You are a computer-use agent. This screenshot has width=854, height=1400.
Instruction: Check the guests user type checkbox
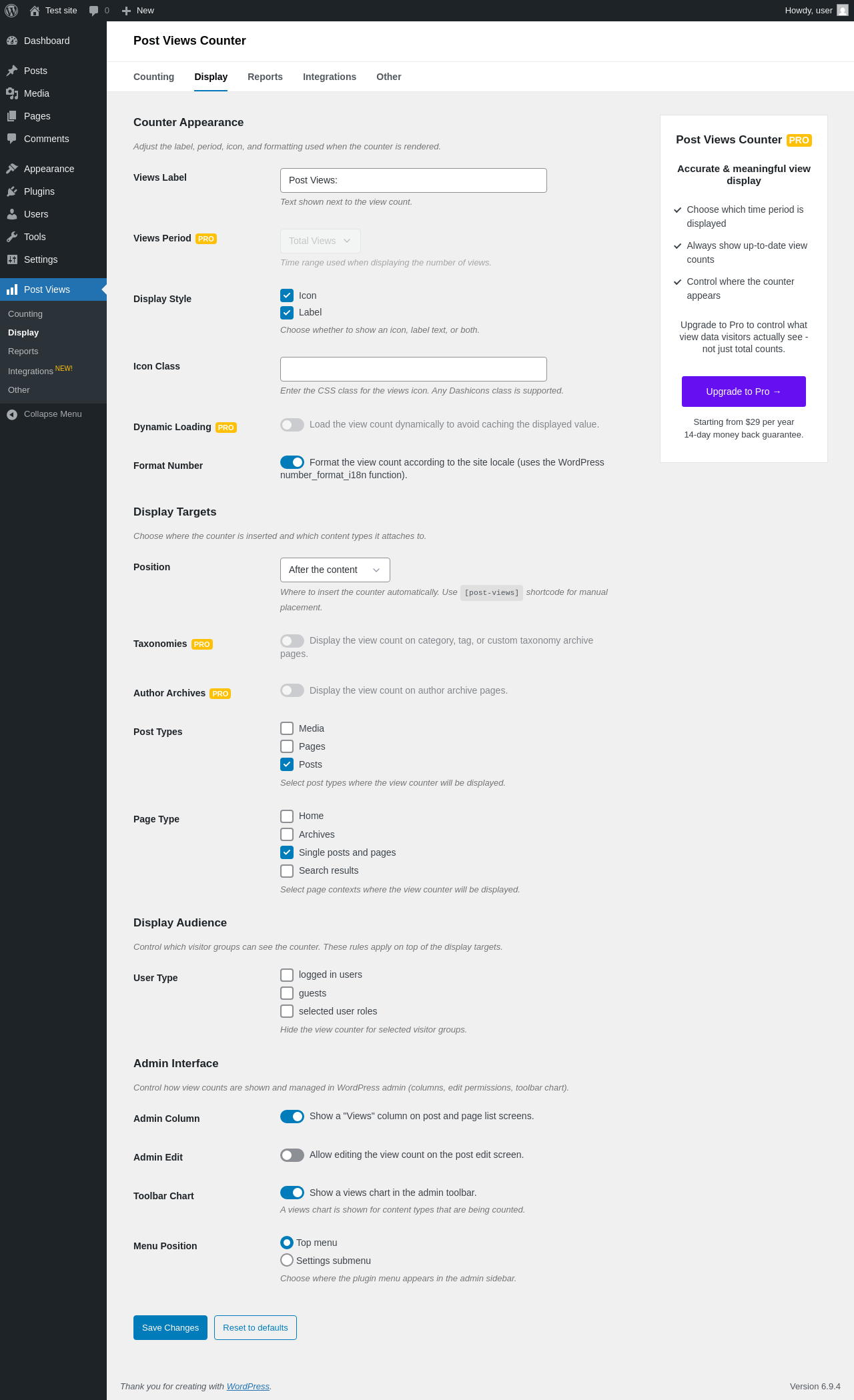[287, 993]
